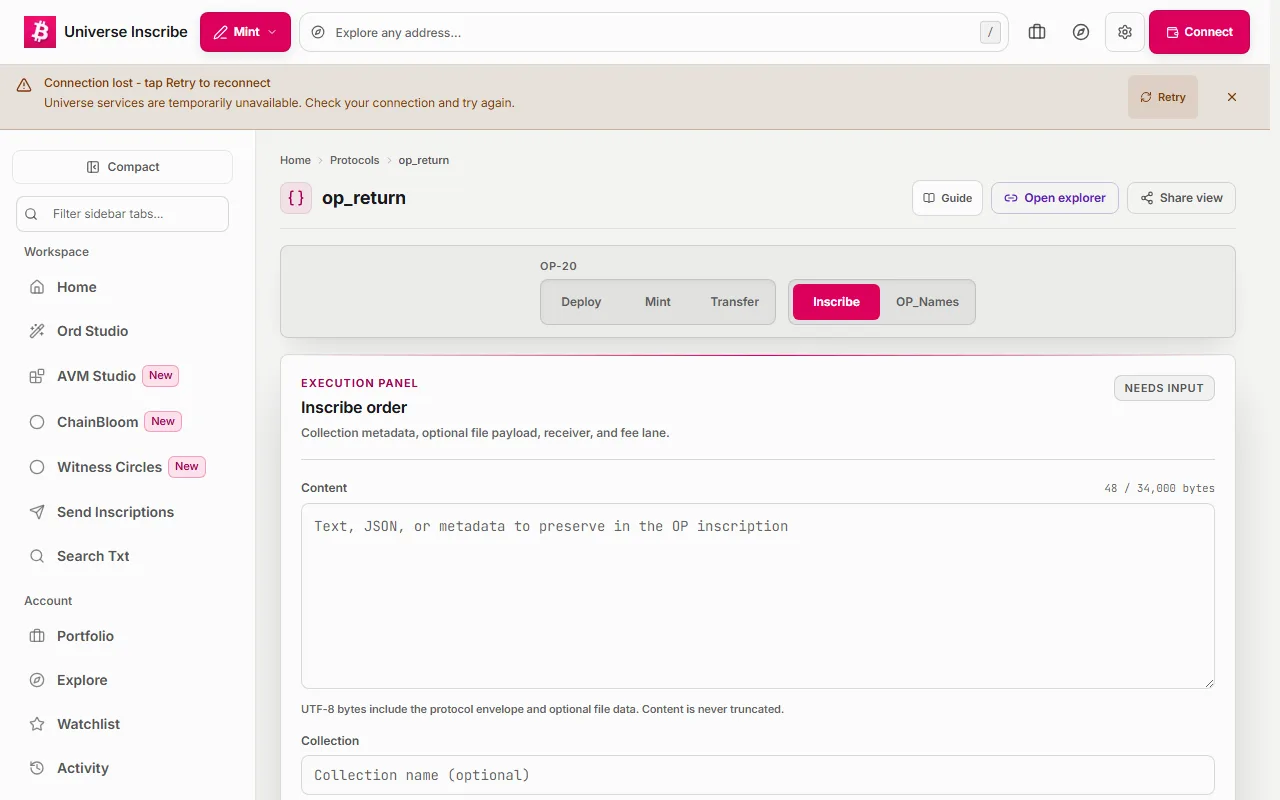This screenshot has width=1280, height=800.
Task: Open Witness Circles from sidebar
Action: click(x=122, y=467)
